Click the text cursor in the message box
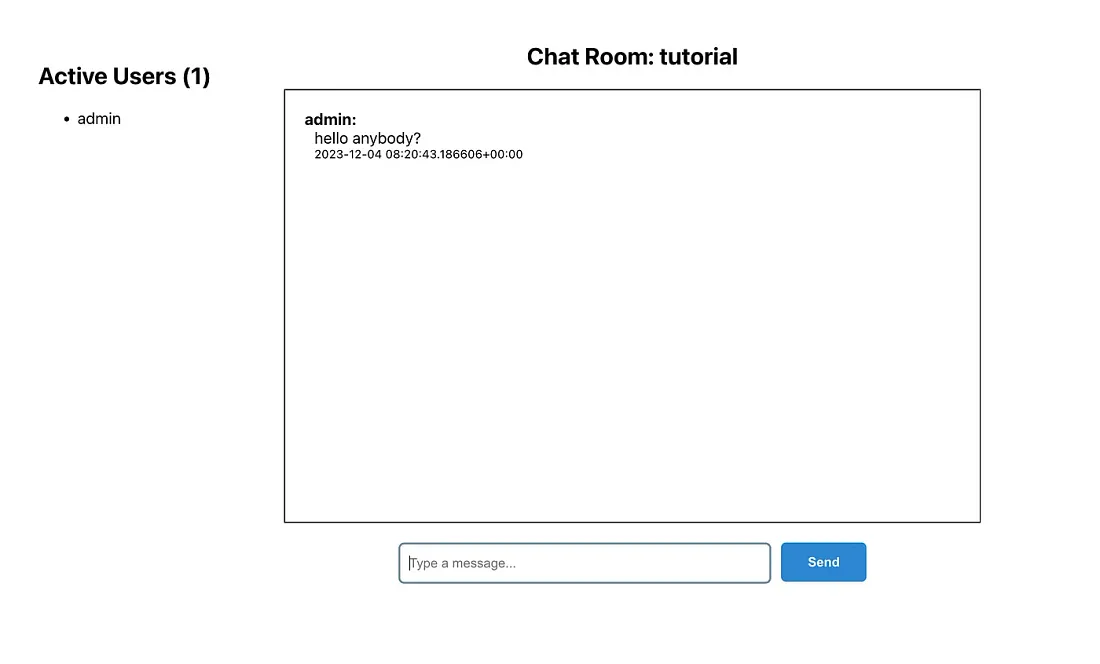1100x664 pixels. coord(410,563)
